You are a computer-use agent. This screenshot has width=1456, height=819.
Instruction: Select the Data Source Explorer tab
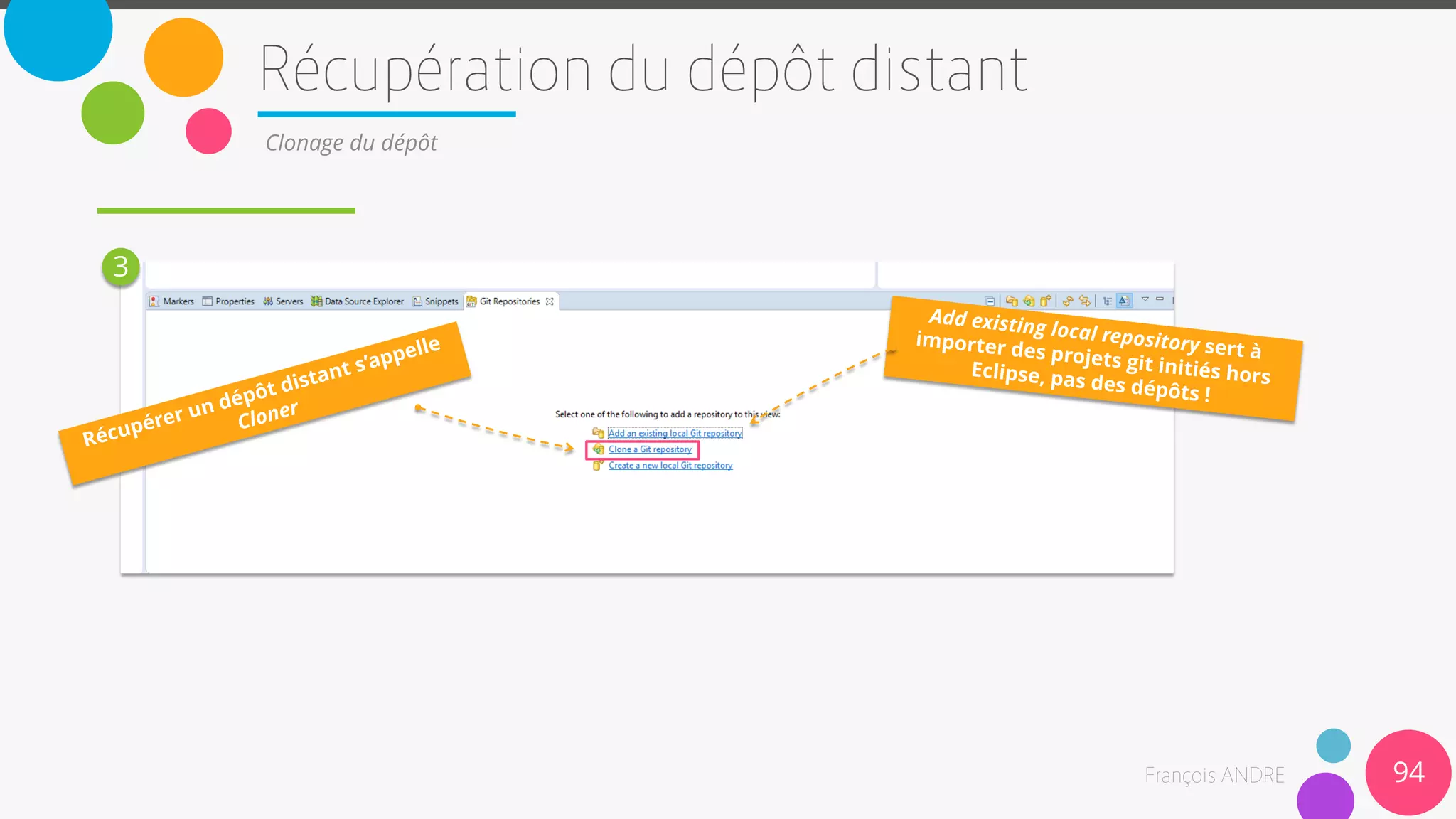(358, 301)
